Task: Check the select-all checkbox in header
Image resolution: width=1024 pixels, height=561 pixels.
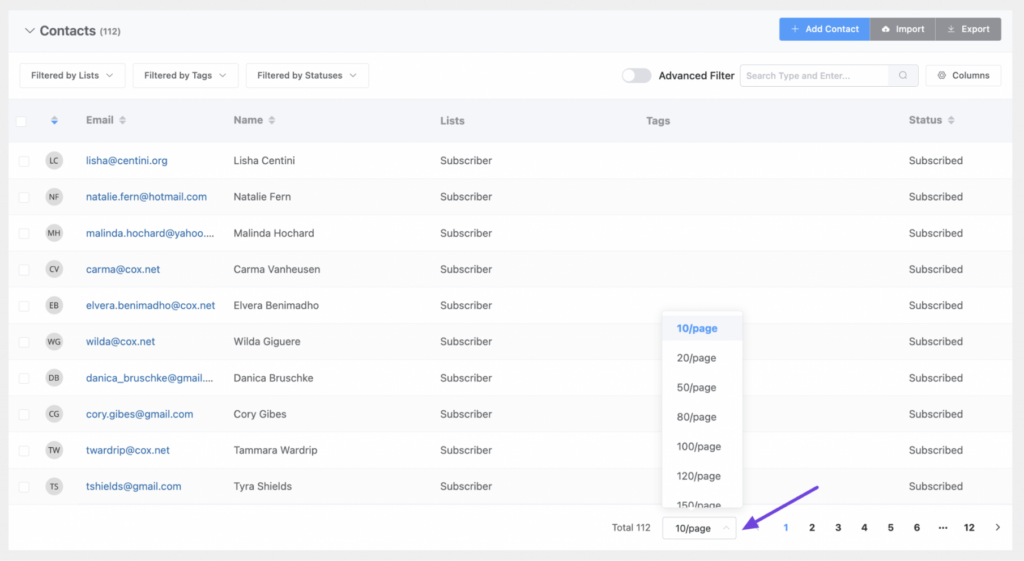Action: pyautogui.click(x=22, y=121)
